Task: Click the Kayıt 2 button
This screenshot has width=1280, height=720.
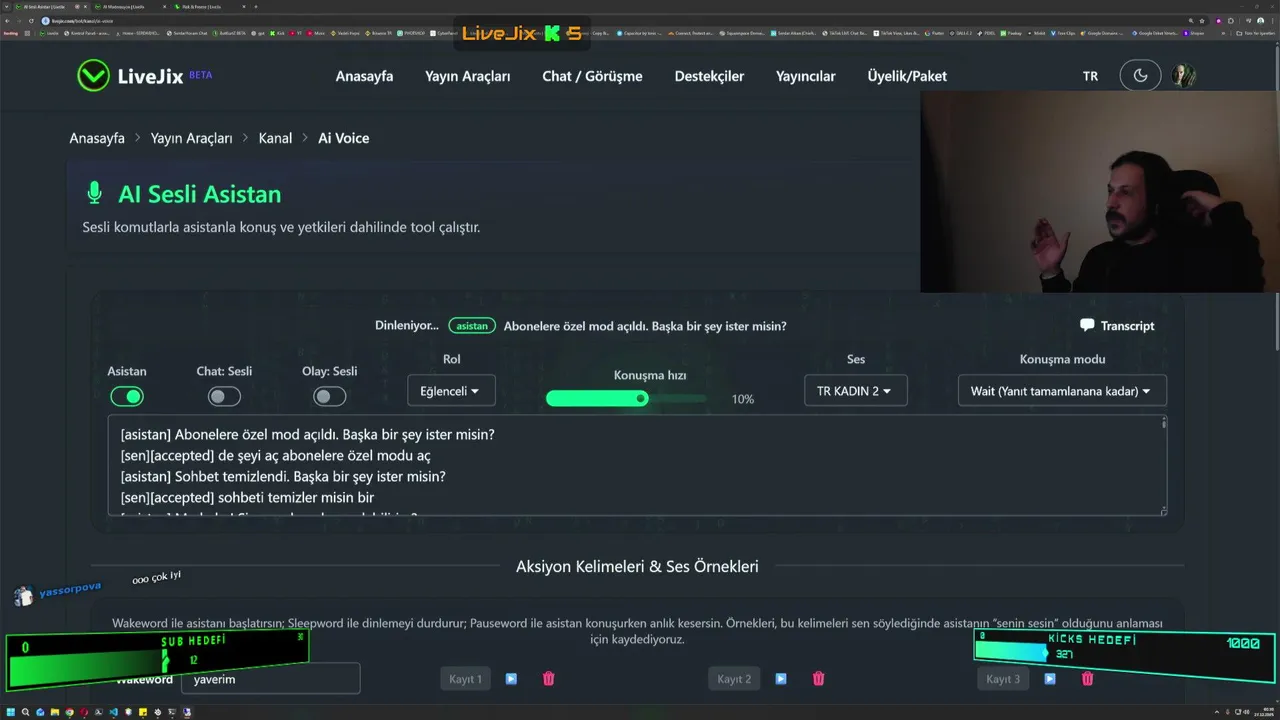Action: click(734, 679)
